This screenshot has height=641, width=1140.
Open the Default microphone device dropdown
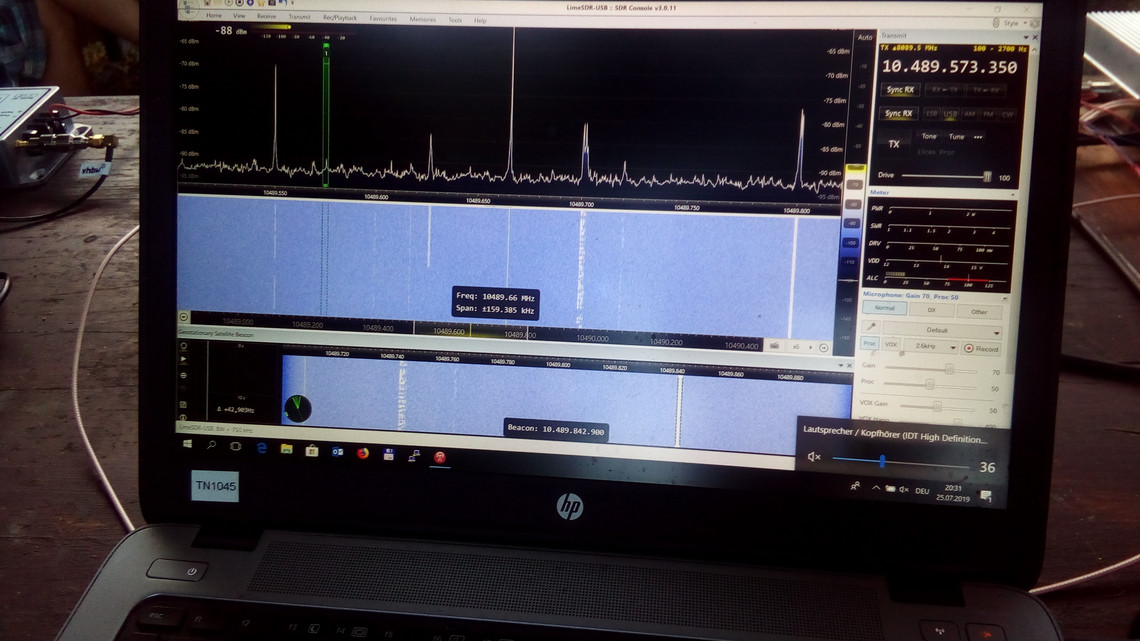pos(942,331)
